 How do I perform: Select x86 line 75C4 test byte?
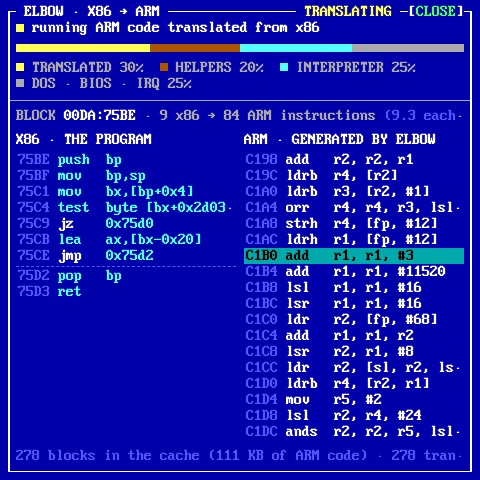pos(126,207)
